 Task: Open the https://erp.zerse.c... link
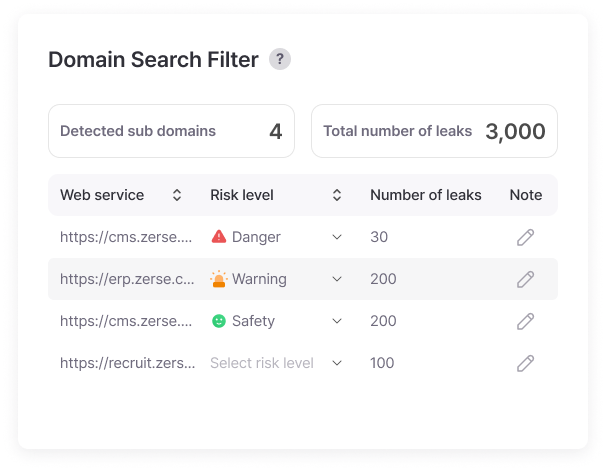127,279
